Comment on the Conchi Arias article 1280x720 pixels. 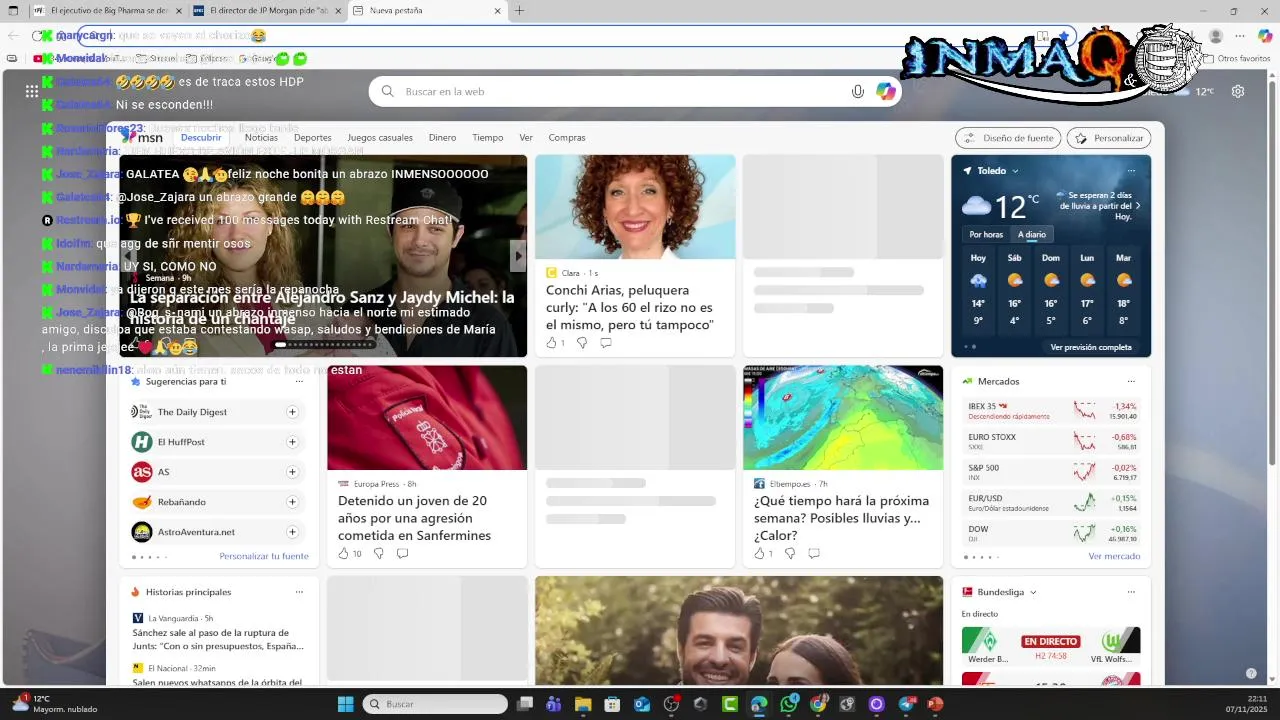point(606,343)
